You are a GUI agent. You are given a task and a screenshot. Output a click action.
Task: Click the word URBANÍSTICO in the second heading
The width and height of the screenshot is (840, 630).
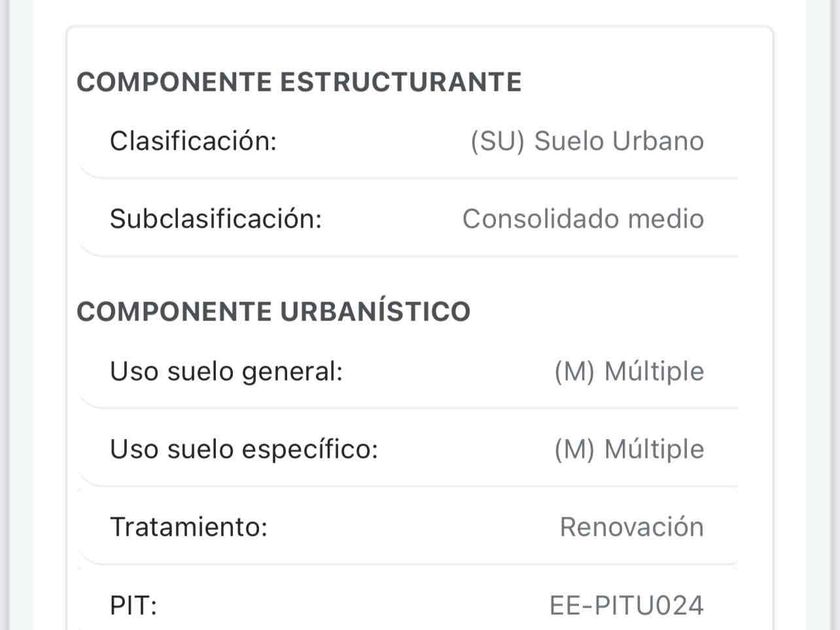click(x=374, y=312)
